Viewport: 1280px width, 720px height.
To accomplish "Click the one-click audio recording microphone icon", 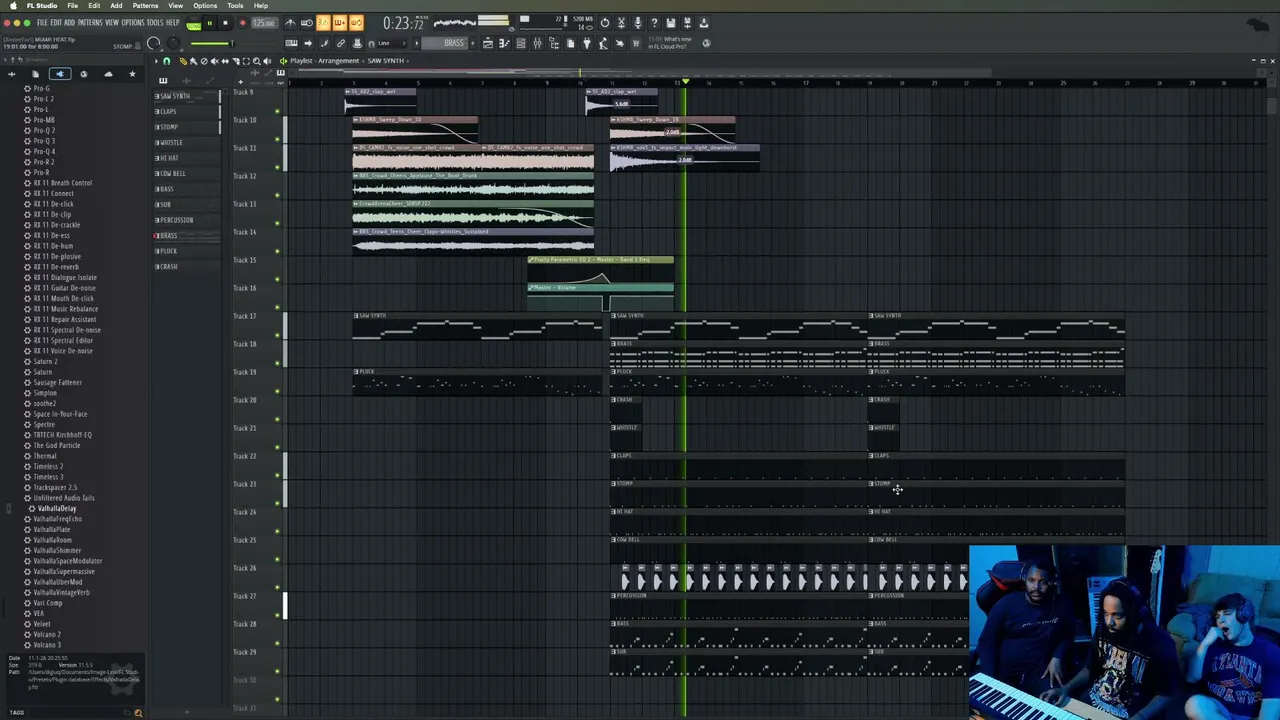I will [638, 23].
